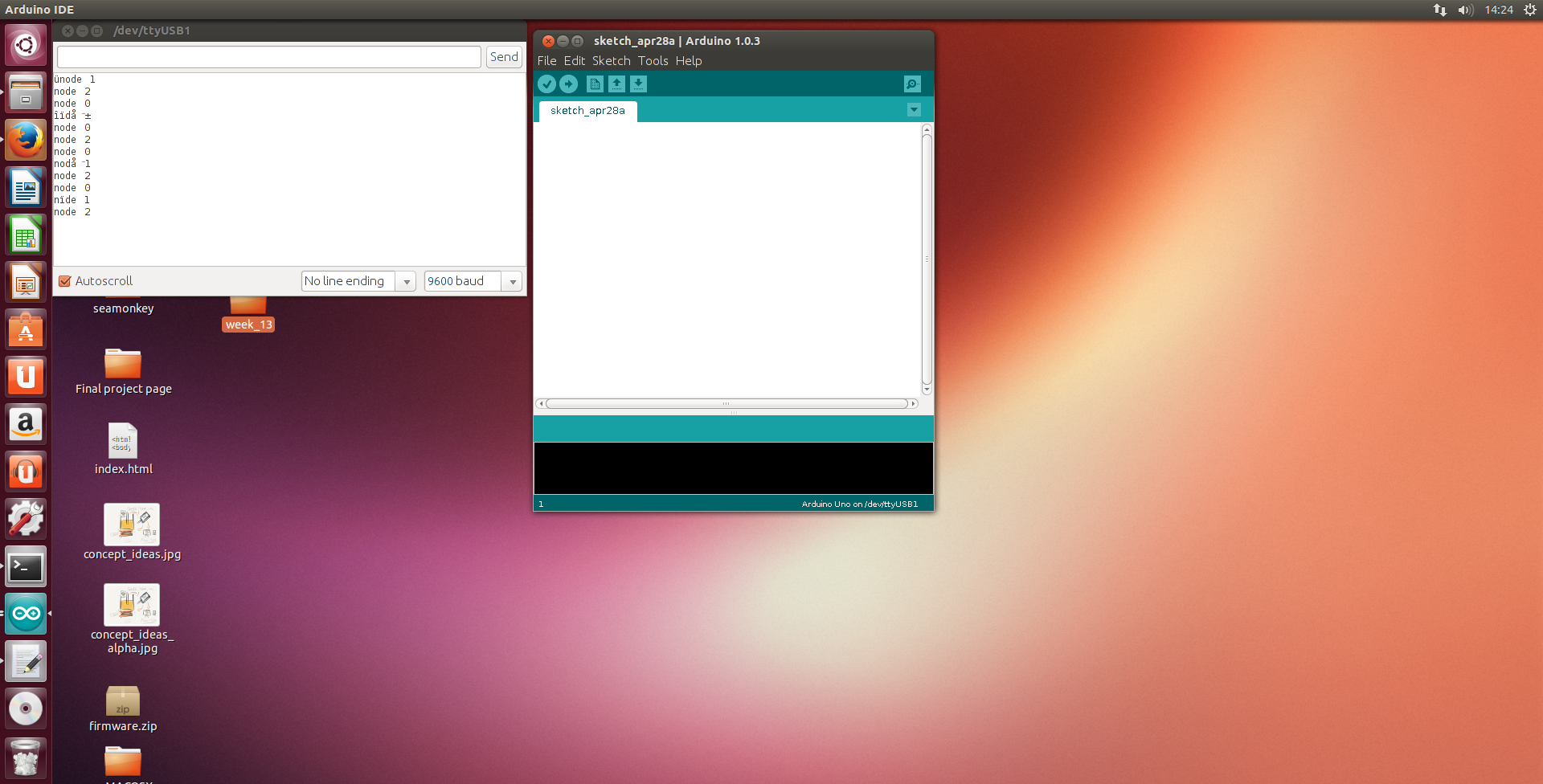Launch LibreOffice Impress from the launcher

click(x=26, y=282)
